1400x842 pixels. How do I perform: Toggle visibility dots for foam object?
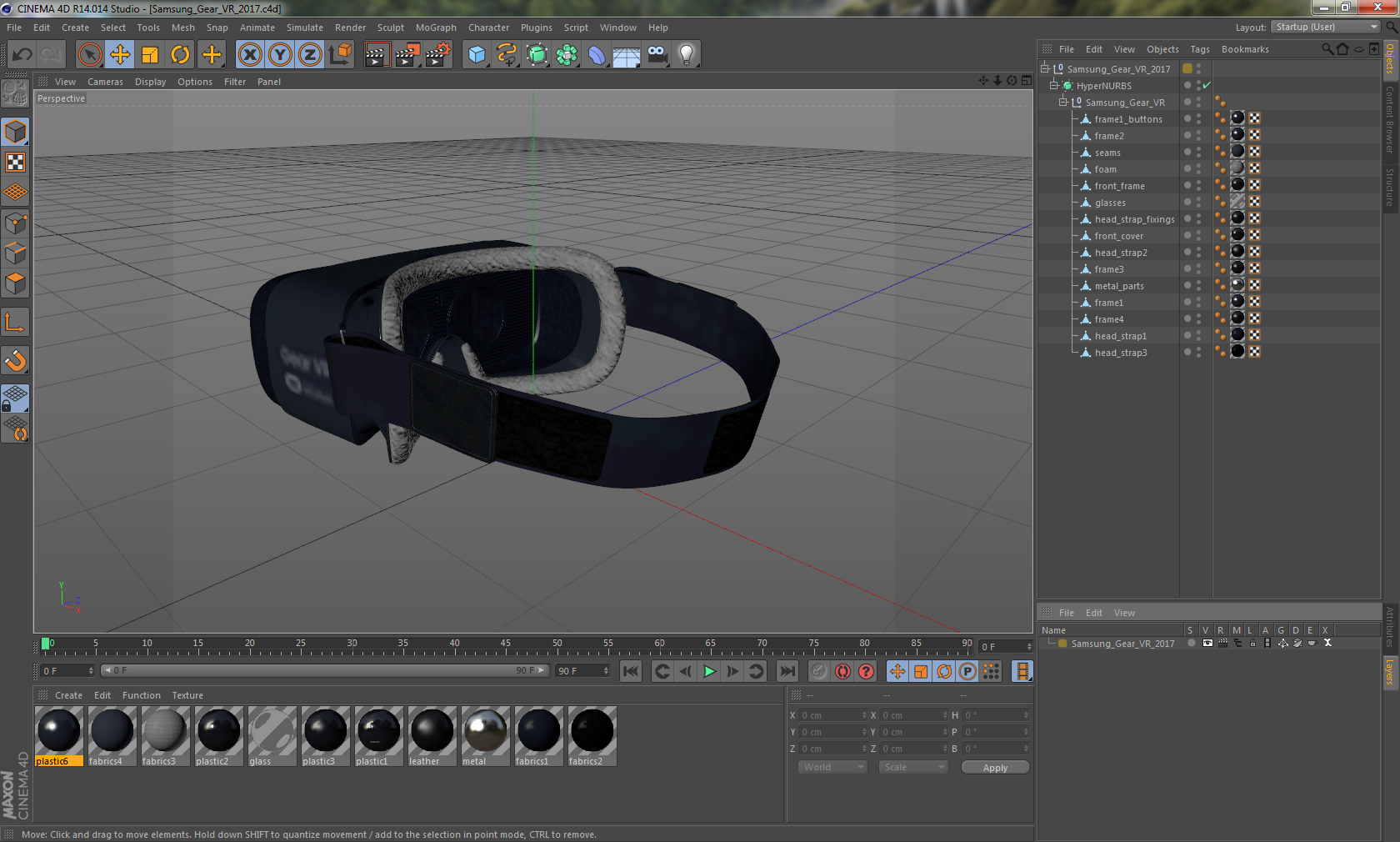tap(1199, 168)
